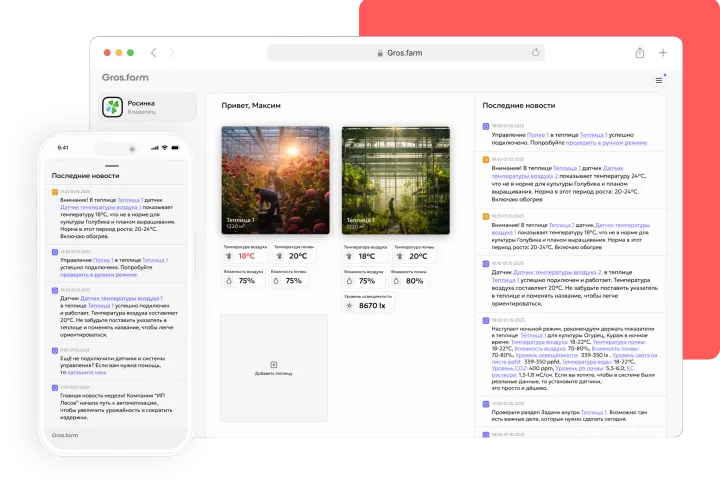The image size is (720, 484).
Task: Click the phone Wi-Fi status icon
Action: (164, 148)
